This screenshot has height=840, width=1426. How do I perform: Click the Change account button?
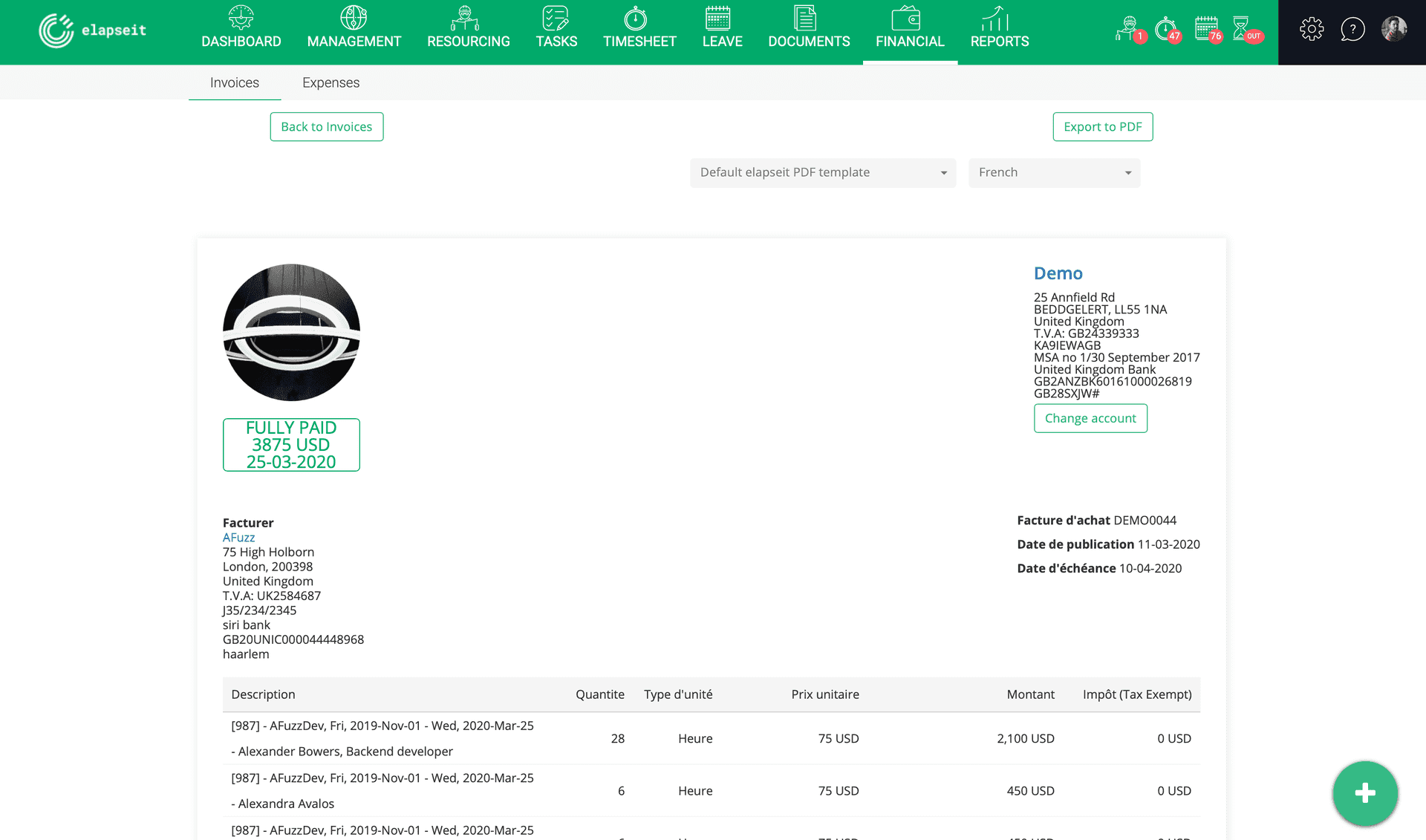pos(1090,418)
